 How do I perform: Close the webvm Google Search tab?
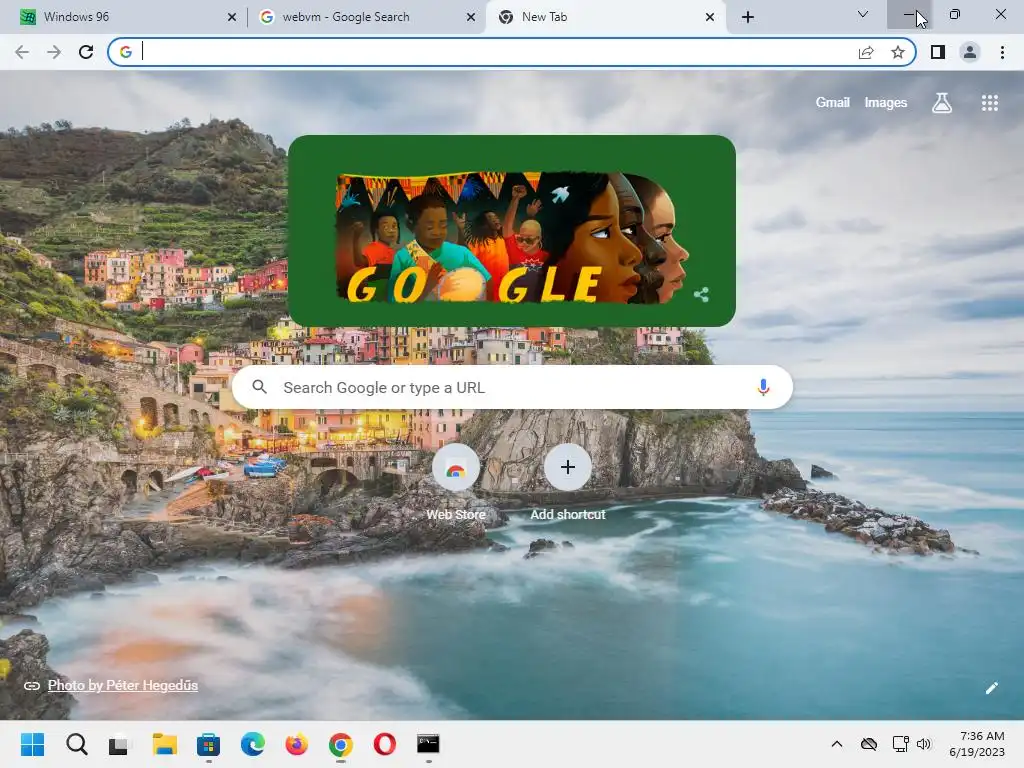(x=471, y=17)
